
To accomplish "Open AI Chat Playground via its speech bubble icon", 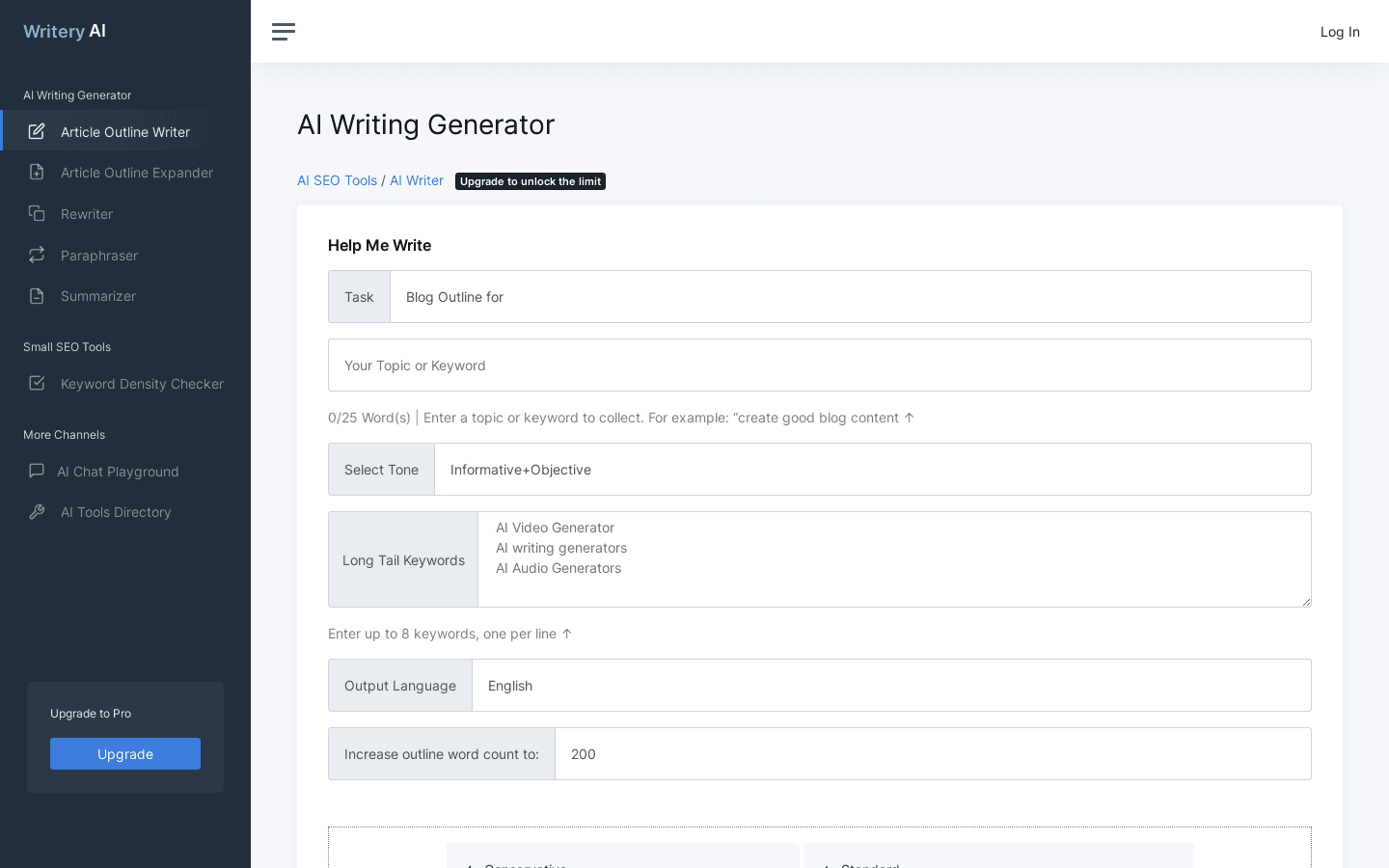I will 37,471.
